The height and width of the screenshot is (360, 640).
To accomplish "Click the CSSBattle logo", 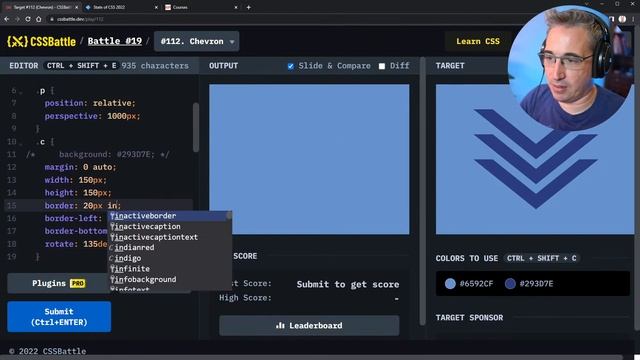I will 41,41.
